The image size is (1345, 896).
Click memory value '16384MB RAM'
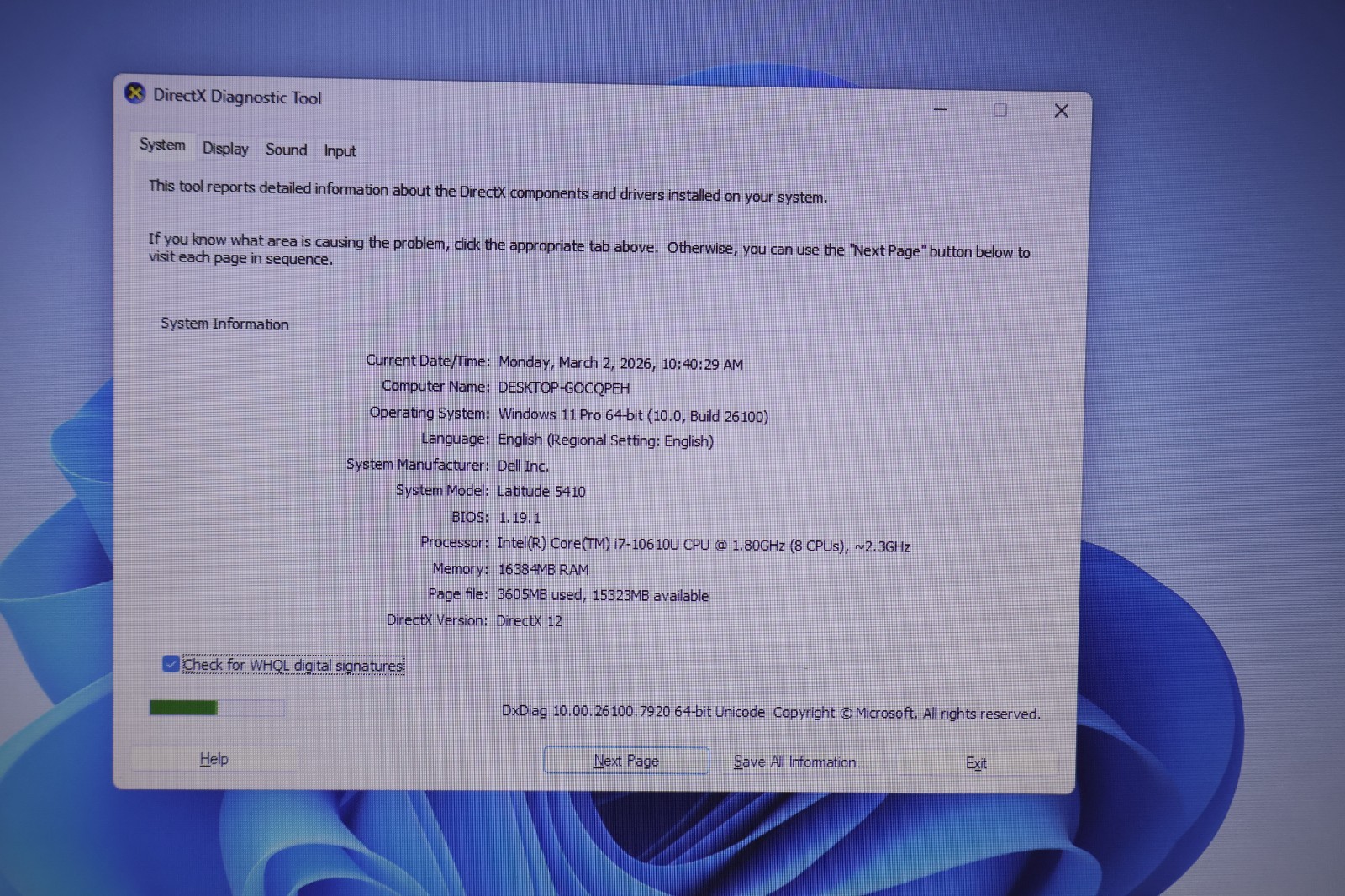[543, 569]
